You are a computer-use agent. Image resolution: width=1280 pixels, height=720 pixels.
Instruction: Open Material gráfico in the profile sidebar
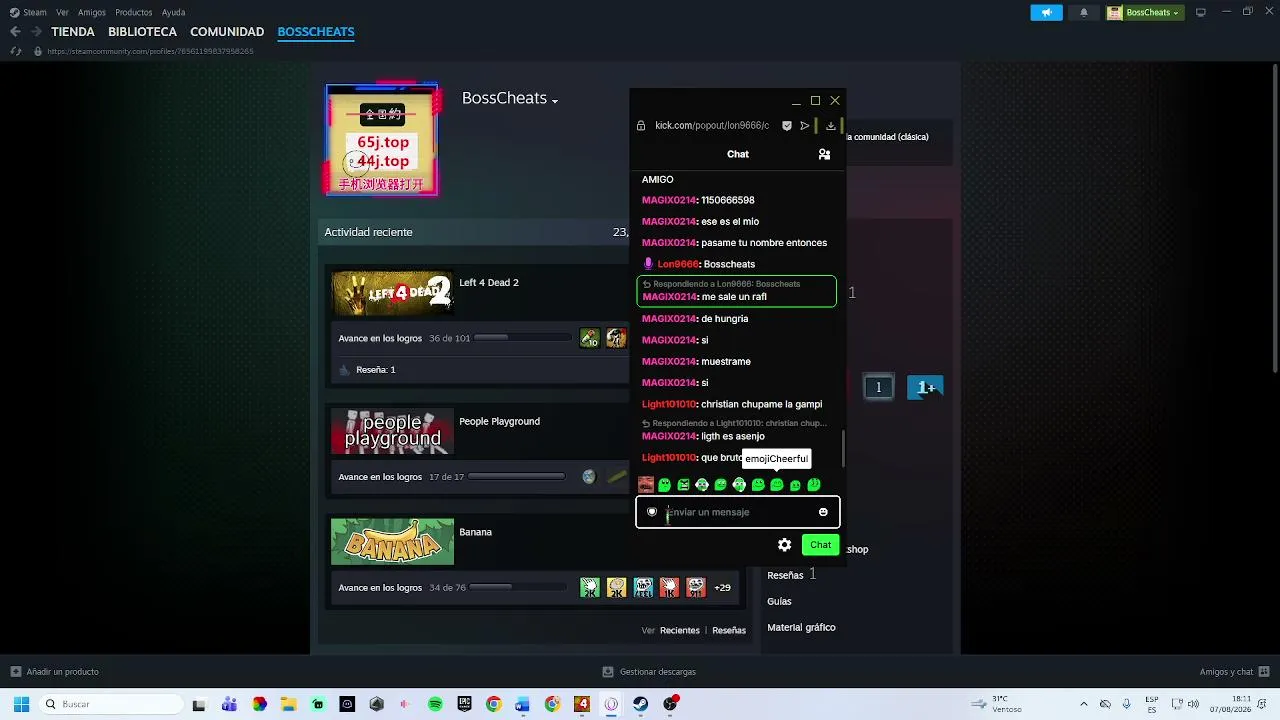click(801, 628)
